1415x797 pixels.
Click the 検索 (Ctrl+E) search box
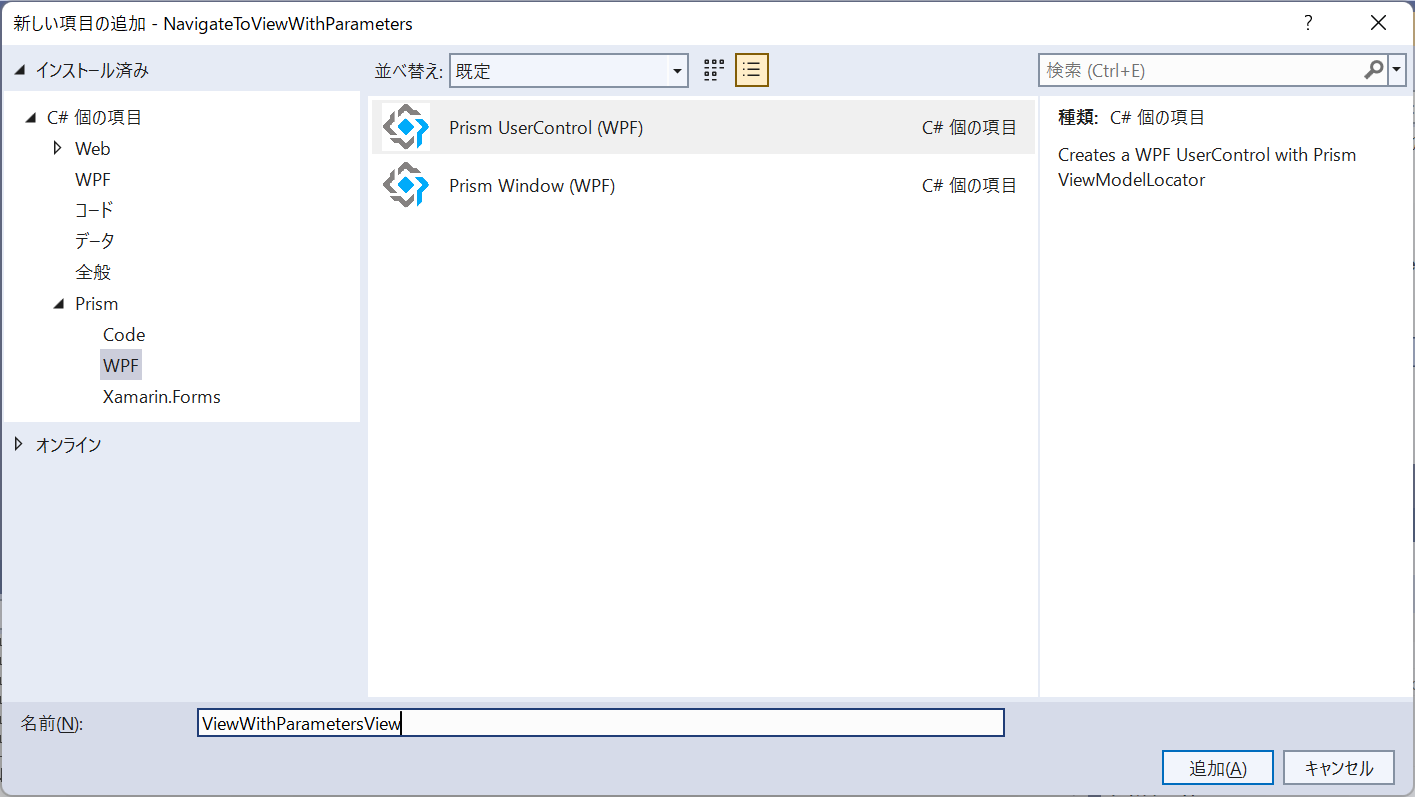1201,70
